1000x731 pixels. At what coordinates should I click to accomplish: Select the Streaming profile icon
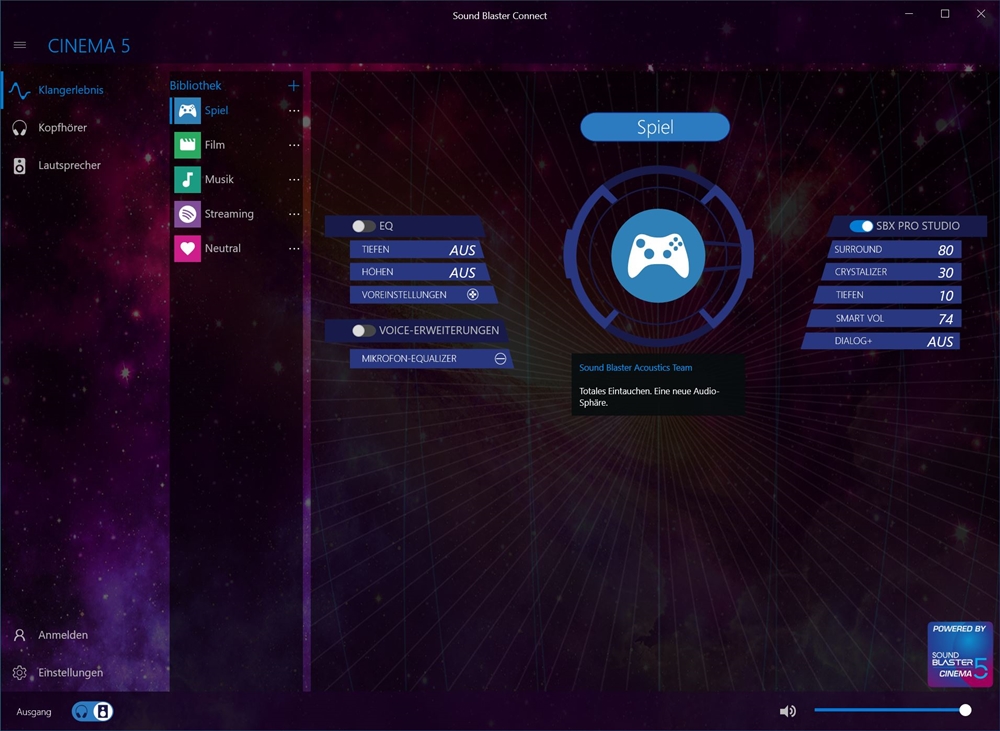click(188, 214)
